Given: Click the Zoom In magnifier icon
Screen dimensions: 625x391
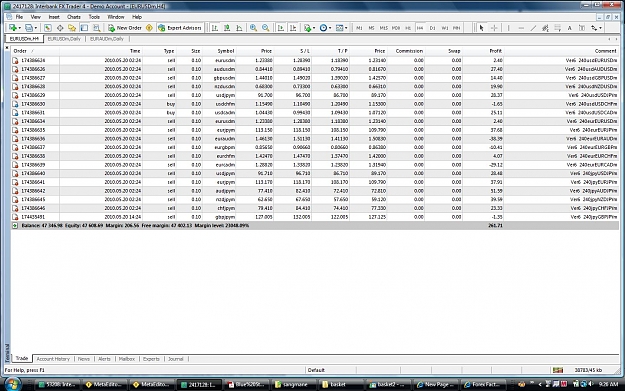Looking at the screenshot, I should pyautogui.click(x=253, y=28).
